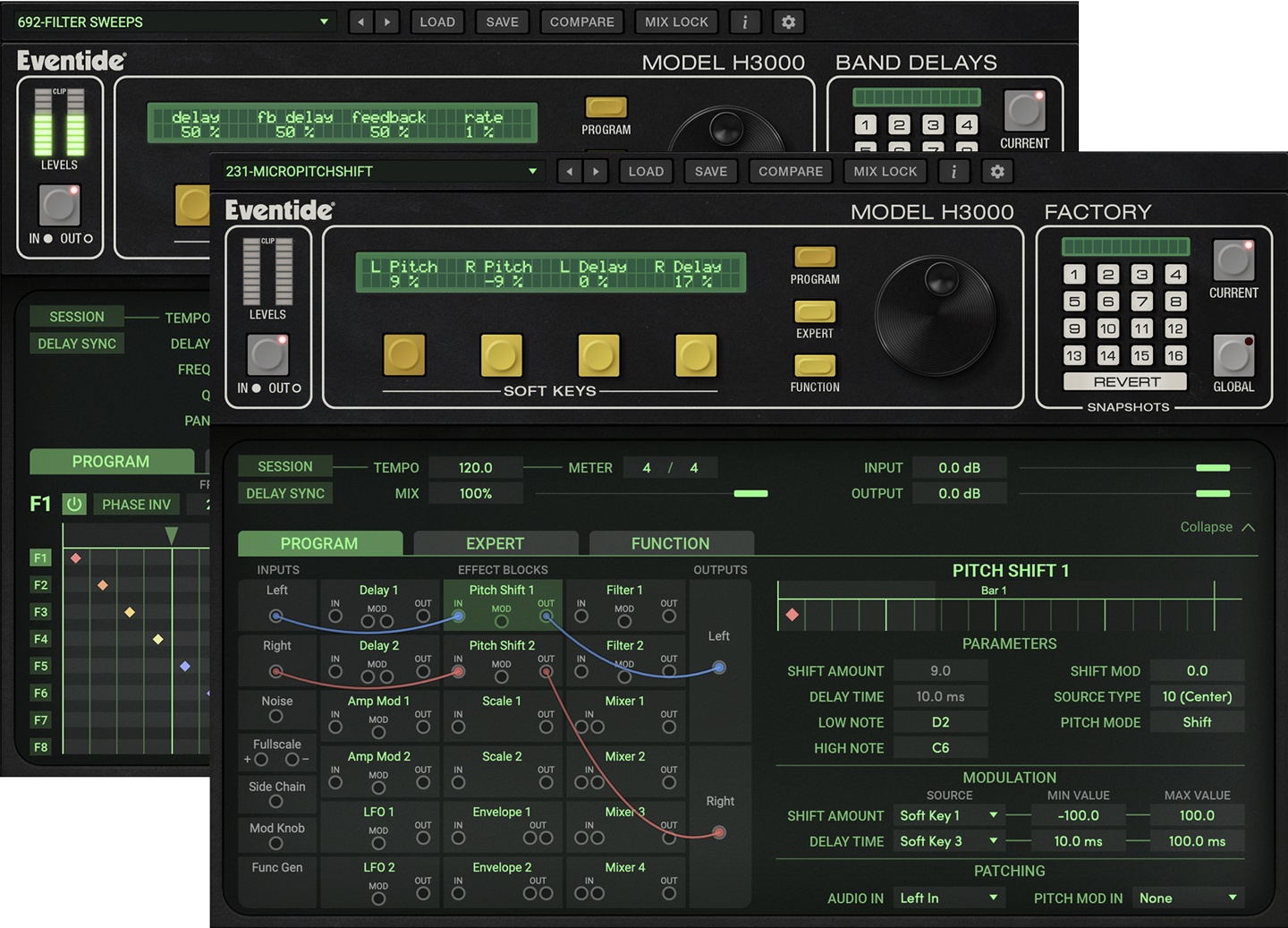Viewport: 1288px width, 928px height.
Task: Click the soft key under L Delay
Action: point(598,355)
